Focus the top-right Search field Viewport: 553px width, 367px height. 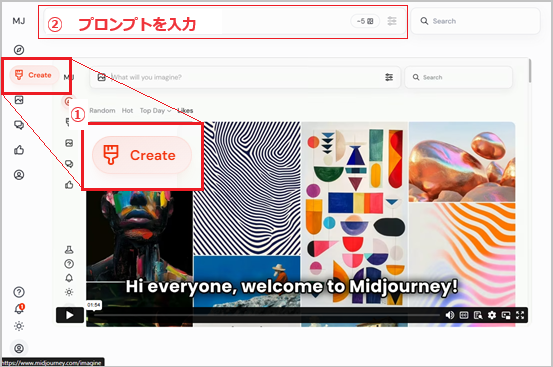pyautogui.click(x=475, y=21)
